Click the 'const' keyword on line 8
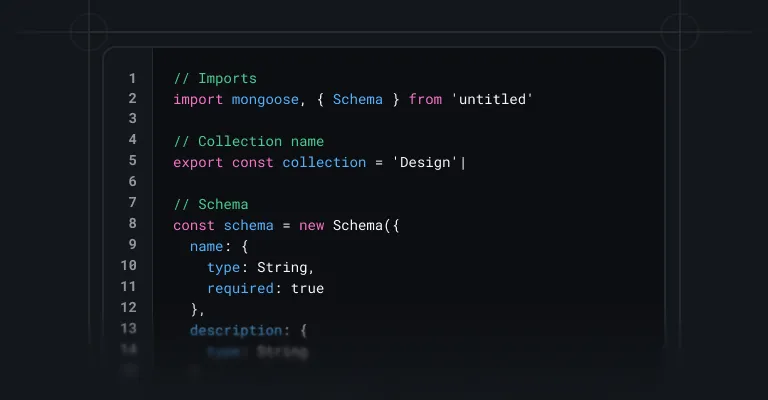This screenshot has height=400, width=768. (x=194, y=226)
